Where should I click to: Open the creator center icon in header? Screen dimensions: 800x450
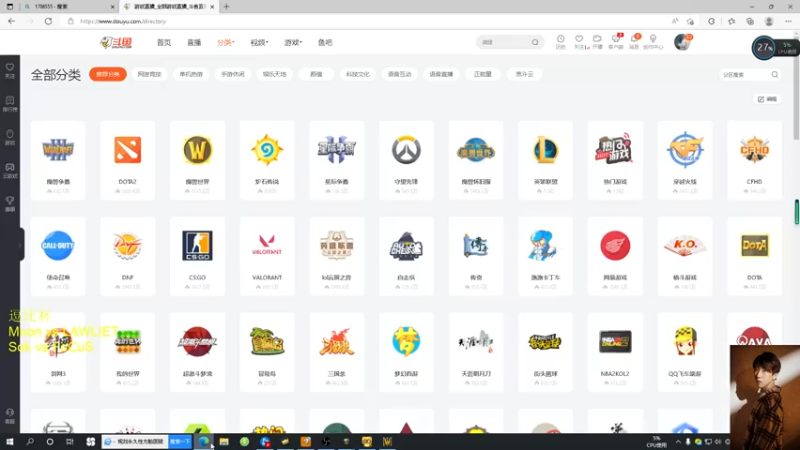click(653, 42)
